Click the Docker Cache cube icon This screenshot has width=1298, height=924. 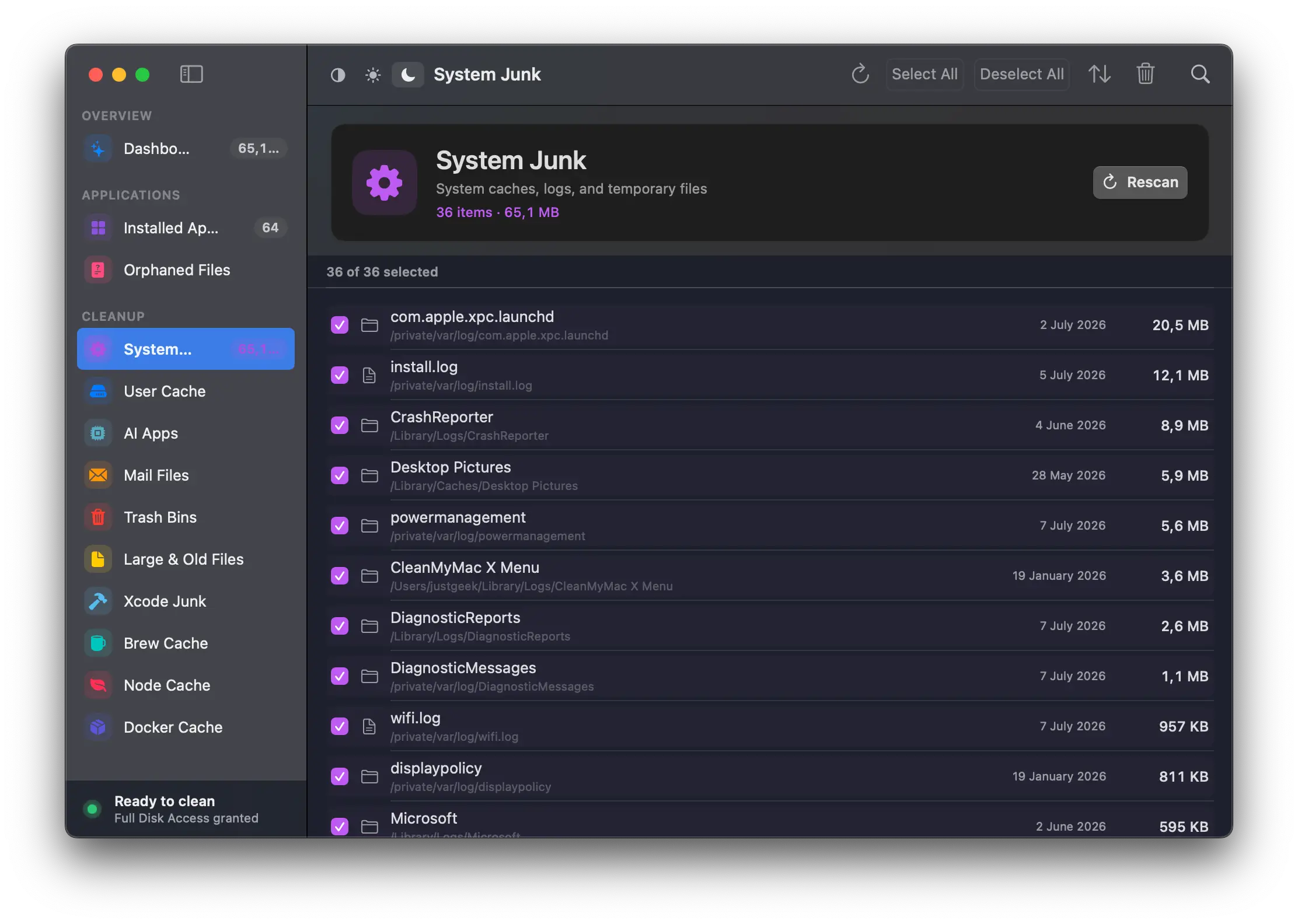[x=98, y=727]
